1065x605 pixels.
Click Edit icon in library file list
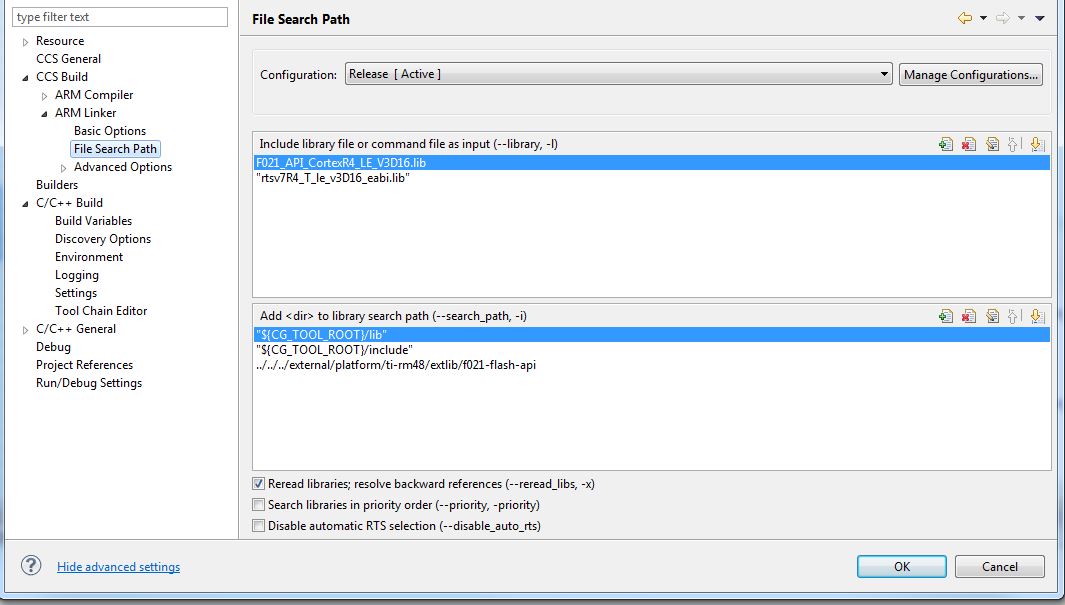click(991, 144)
